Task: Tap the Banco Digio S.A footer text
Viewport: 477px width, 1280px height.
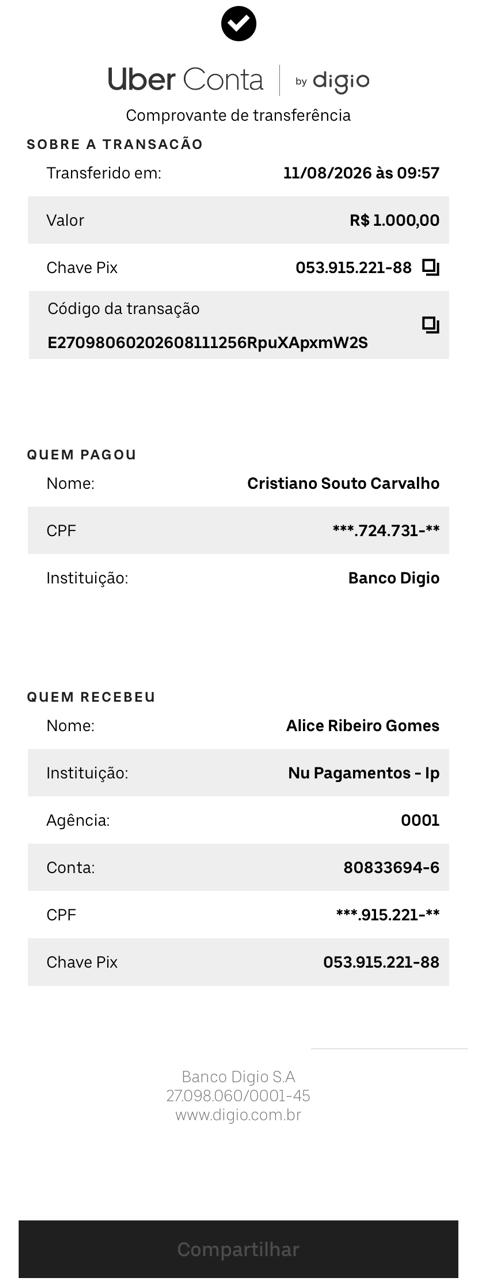Action: [x=238, y=1077]
